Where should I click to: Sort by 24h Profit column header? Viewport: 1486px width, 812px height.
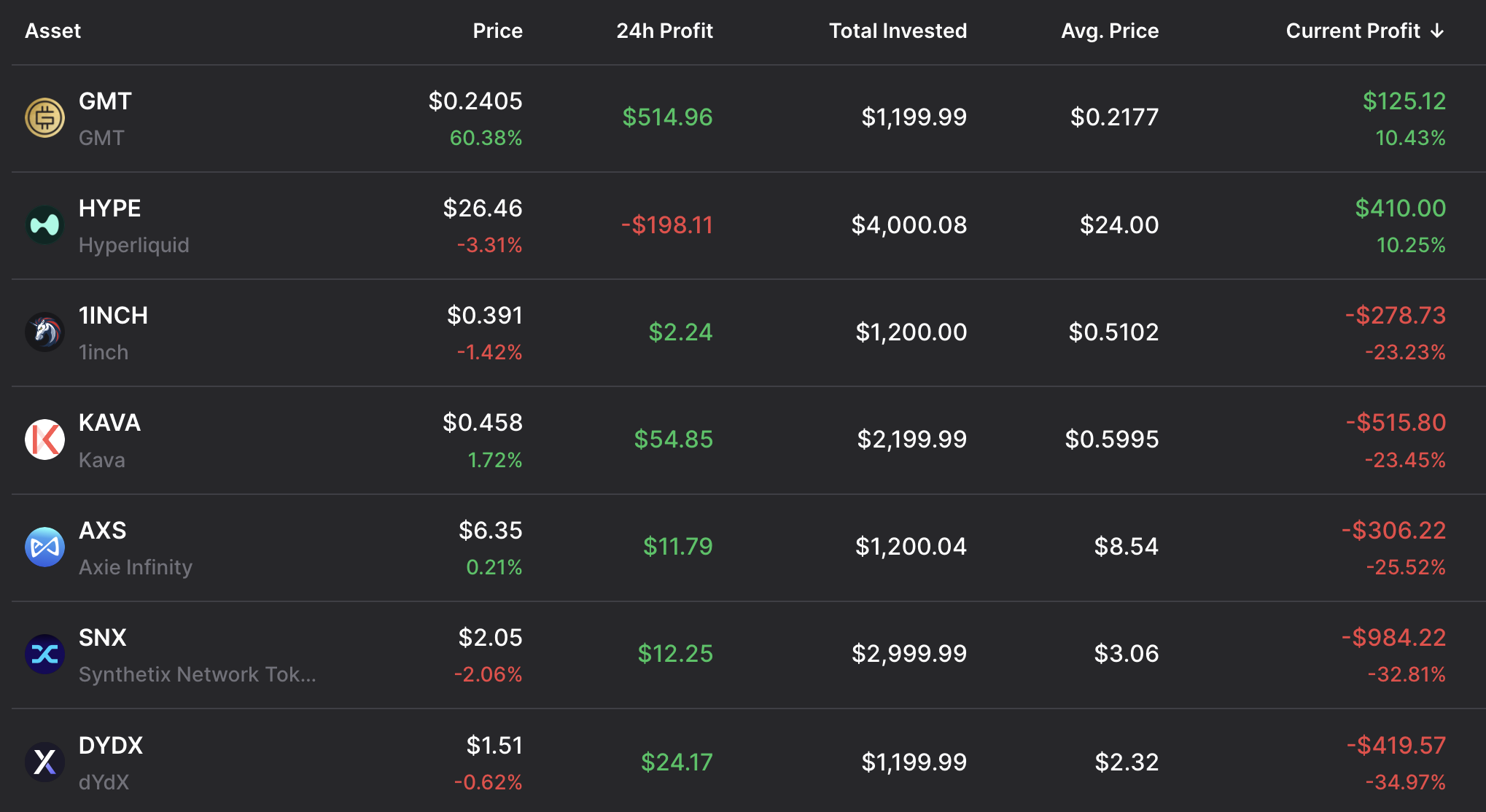(664, 31)
